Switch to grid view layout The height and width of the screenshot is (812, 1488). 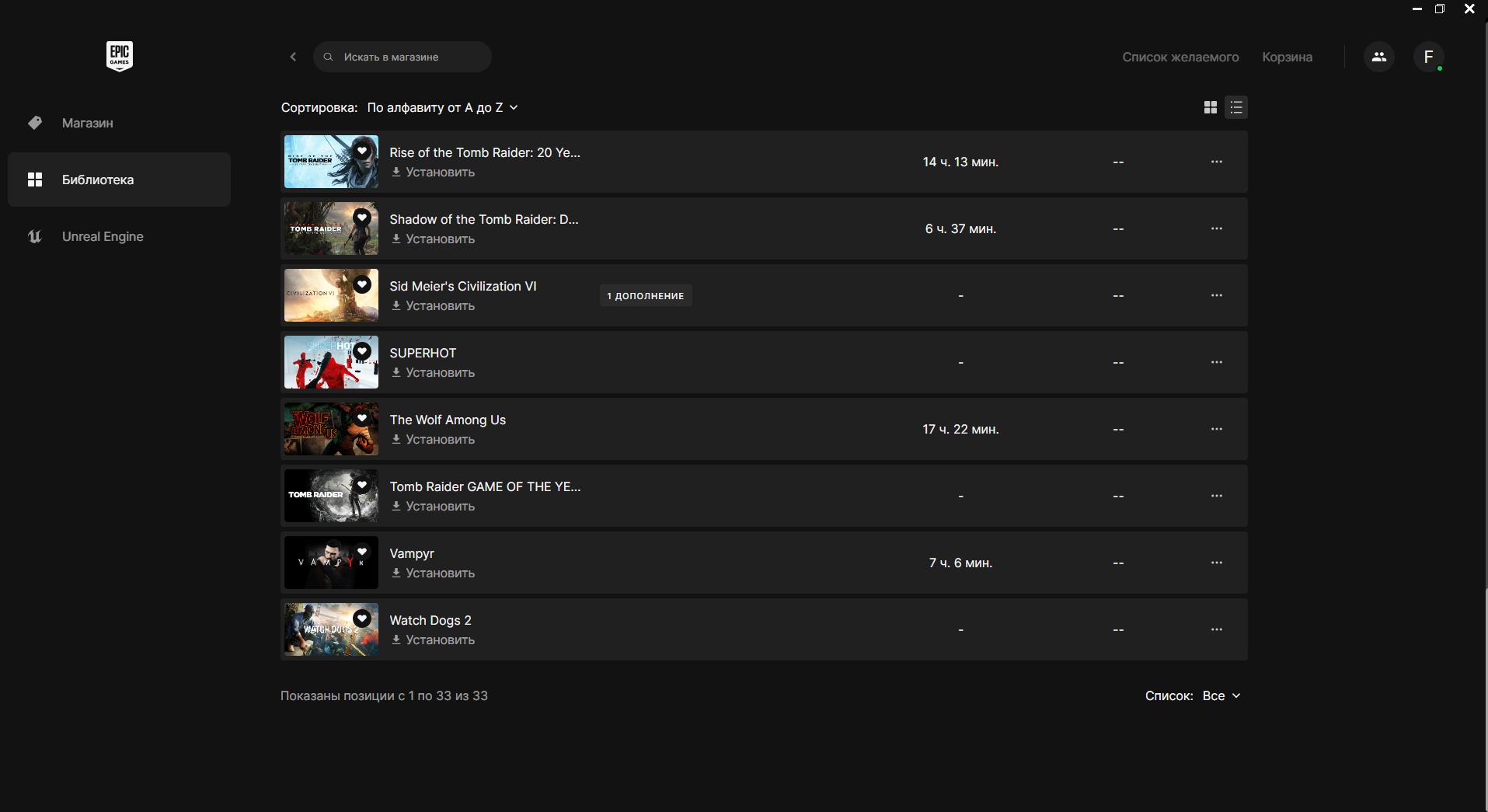pyautogui.click(x=1210, y=107)
